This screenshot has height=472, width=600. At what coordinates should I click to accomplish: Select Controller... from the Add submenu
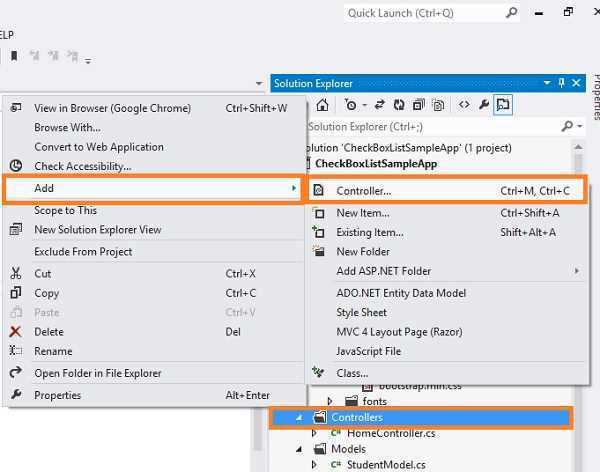tap(364, 191)
